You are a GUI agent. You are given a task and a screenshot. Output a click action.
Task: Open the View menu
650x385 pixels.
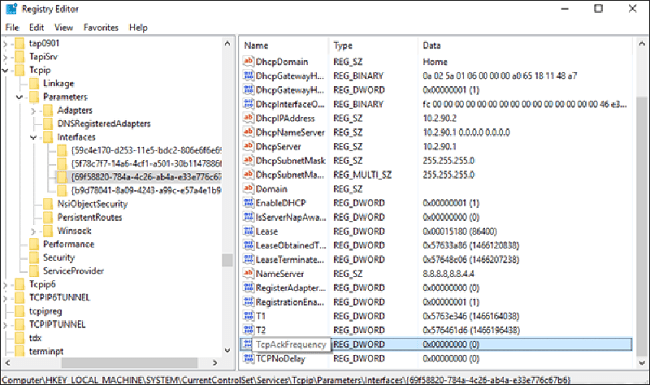(x=63, y=27)
